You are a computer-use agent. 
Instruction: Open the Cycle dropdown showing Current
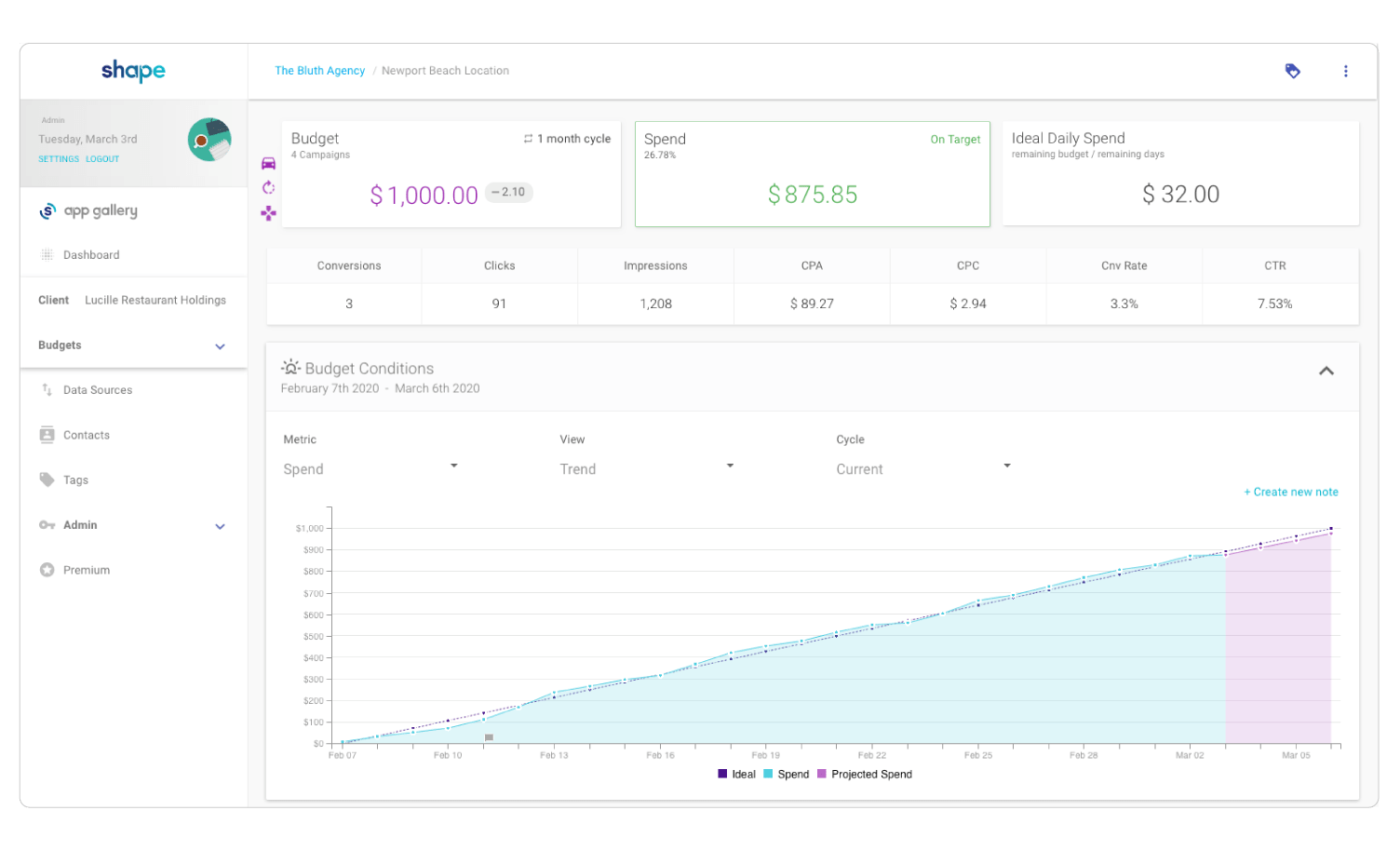(924, 468)
